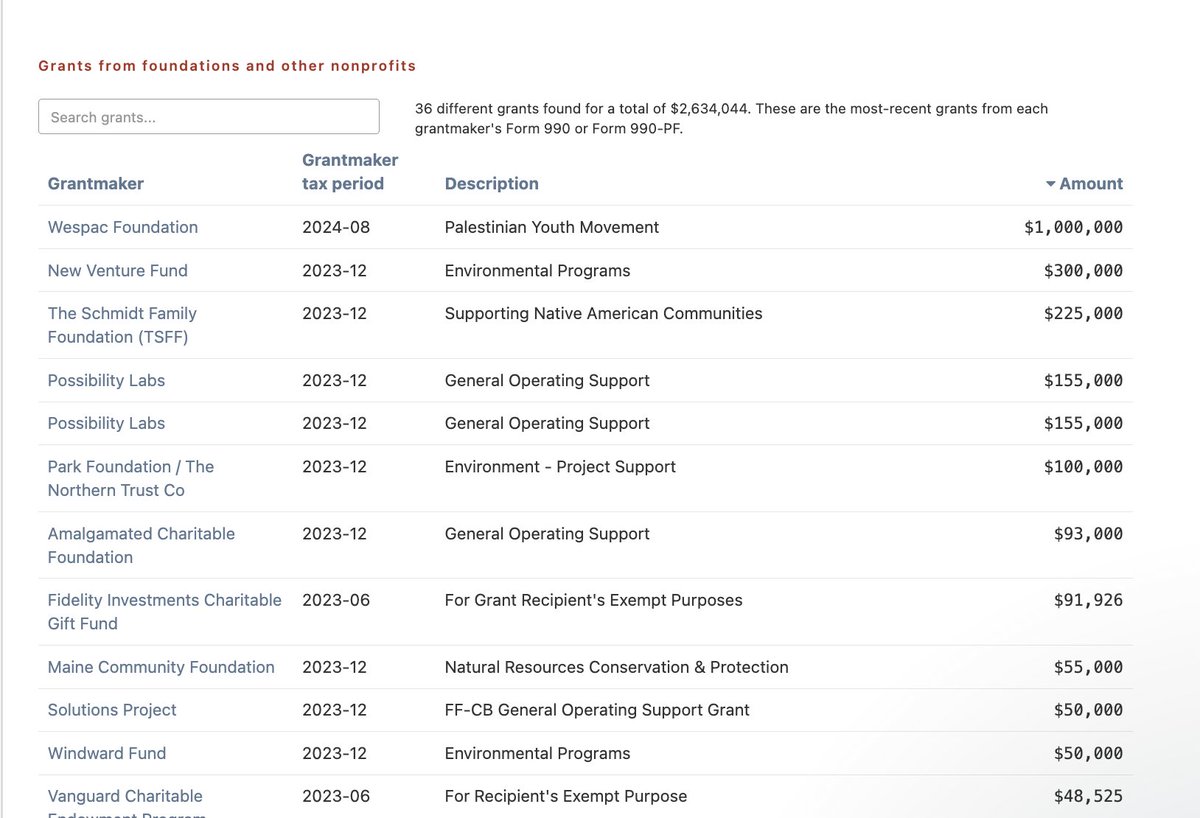Open Vanguard Charitable Endowment Program link
This screenshot has width=1200, height=818.
tap(127, 805)
